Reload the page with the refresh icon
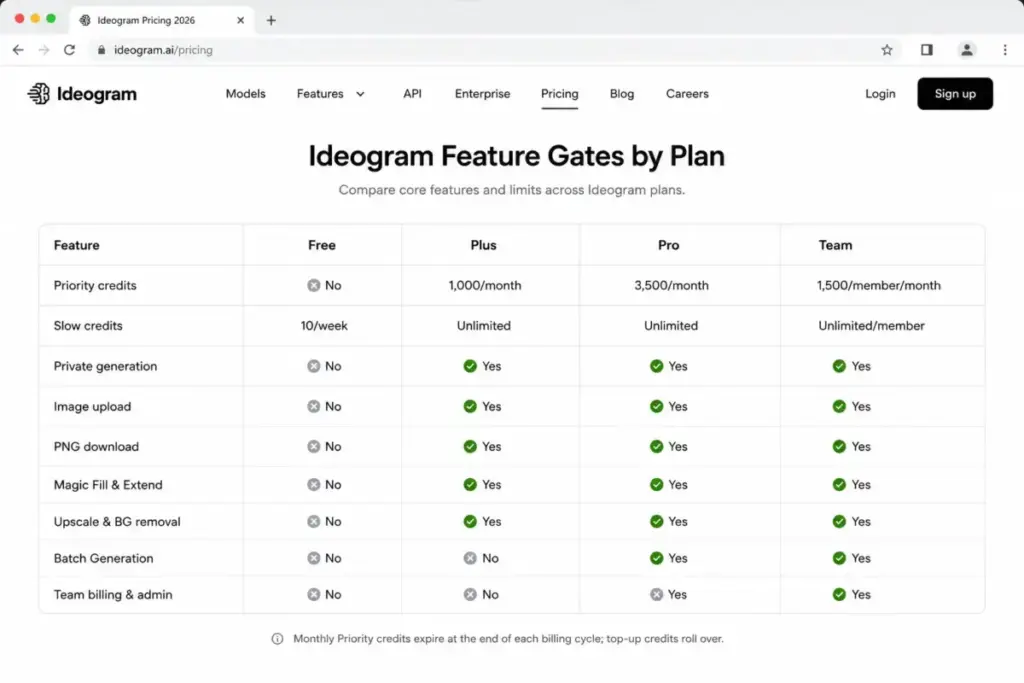The image size is (1024, 683). [x=69, y=50]
